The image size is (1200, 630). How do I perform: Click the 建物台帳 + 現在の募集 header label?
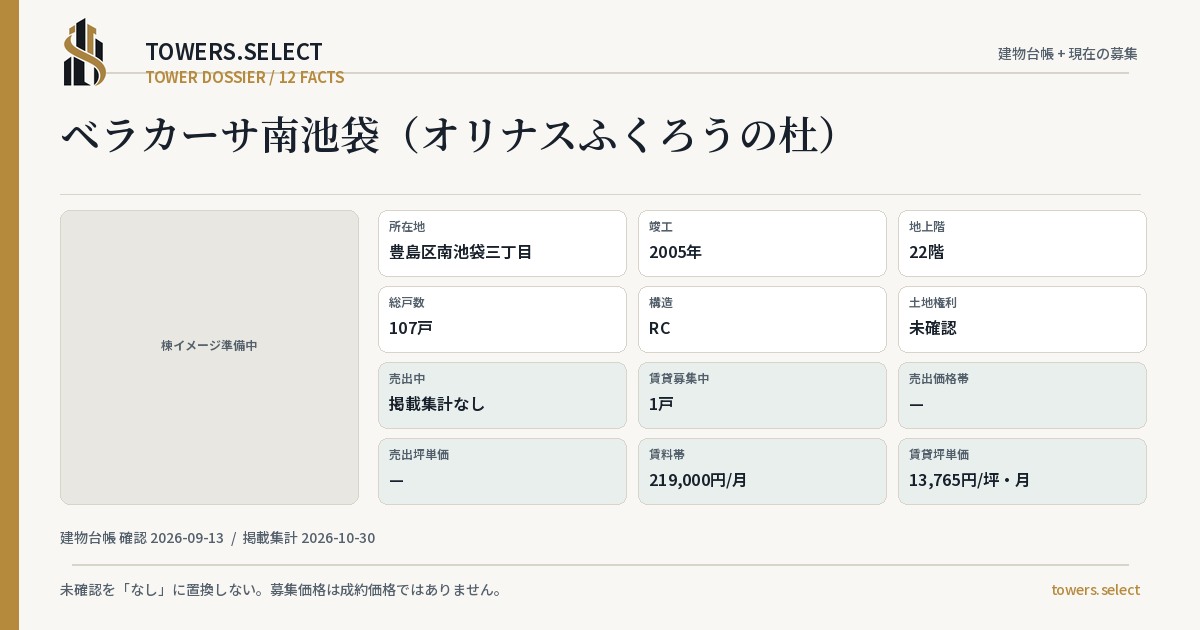[x=1068, y=54]
